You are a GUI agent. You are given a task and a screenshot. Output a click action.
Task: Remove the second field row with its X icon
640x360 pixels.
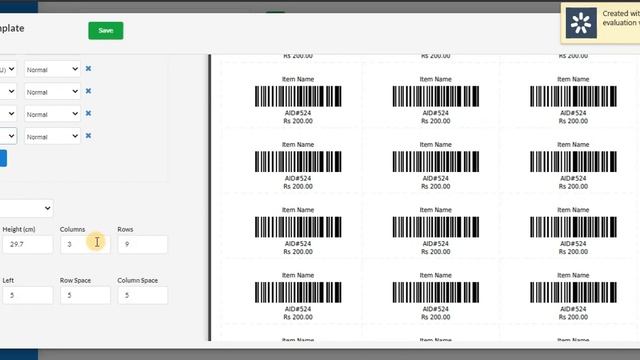pos(88,91)
